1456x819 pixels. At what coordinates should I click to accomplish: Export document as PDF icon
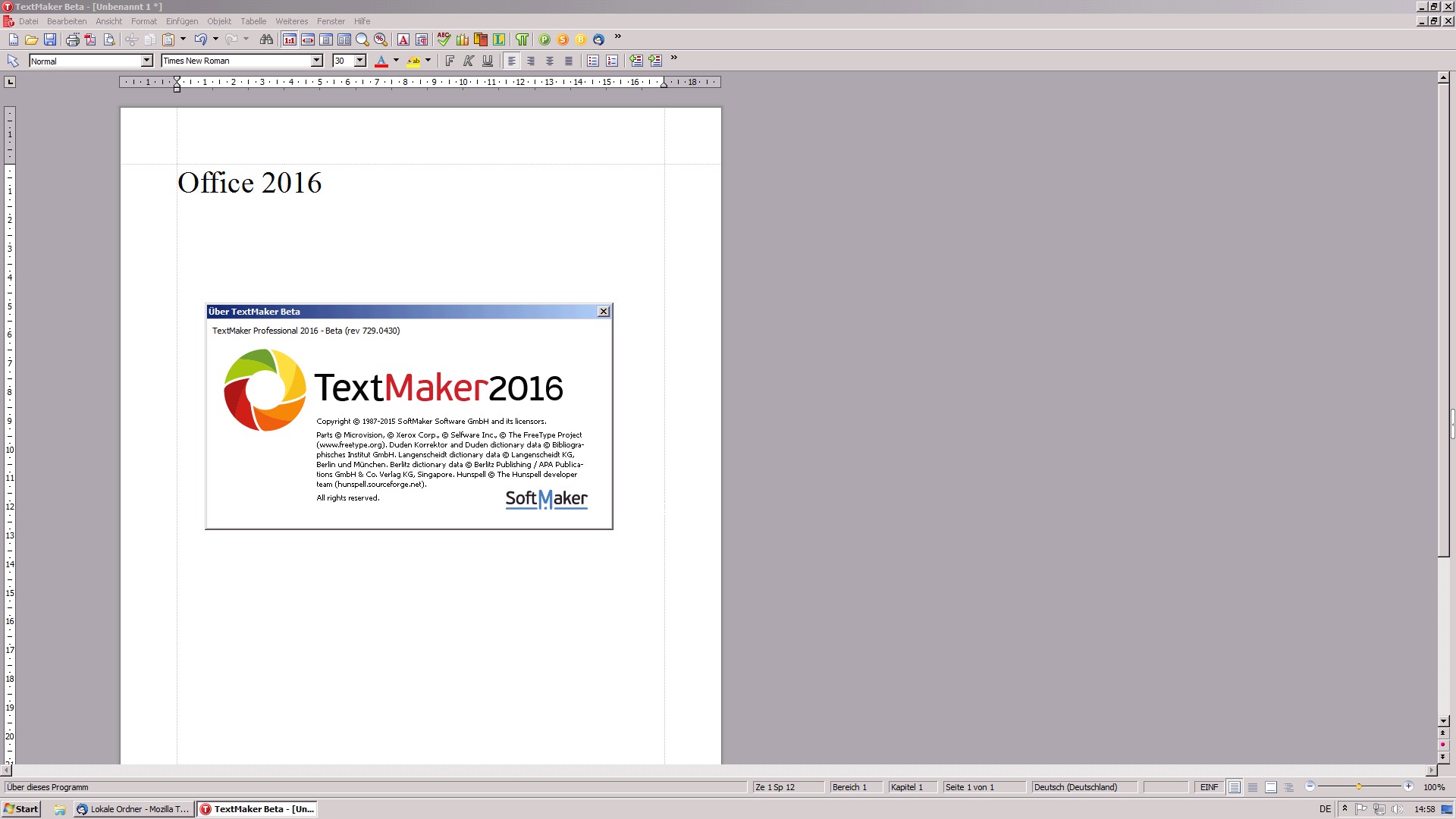[91, 39]
